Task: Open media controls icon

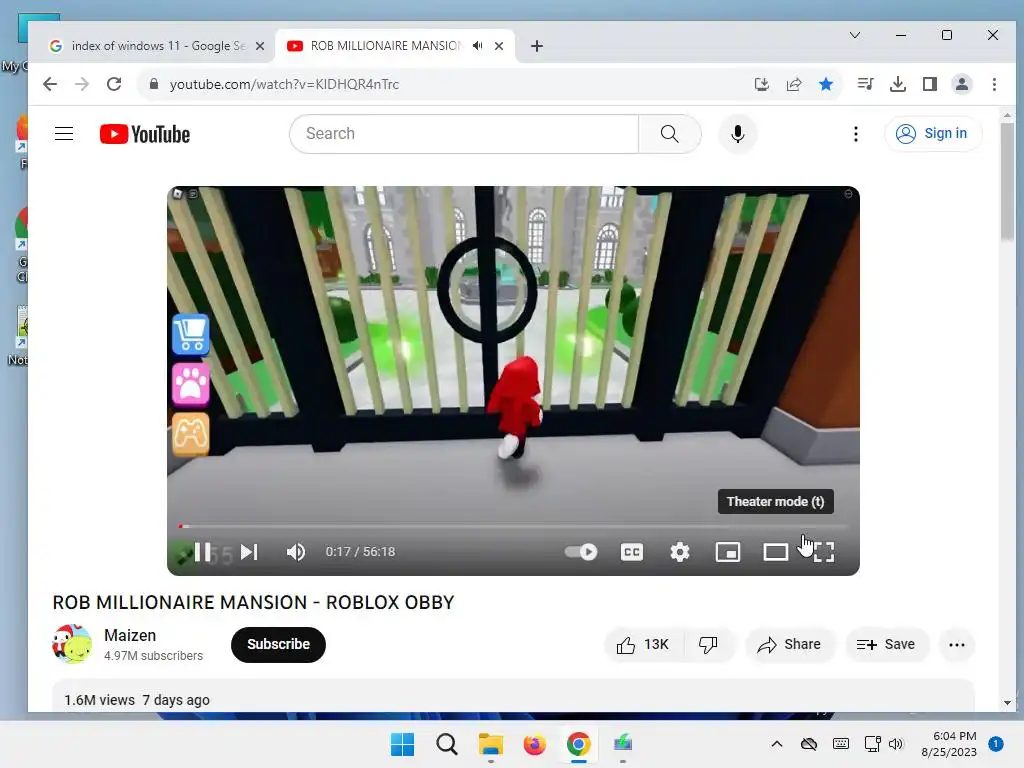Action: pyautogui.click(x=865, y=84)
